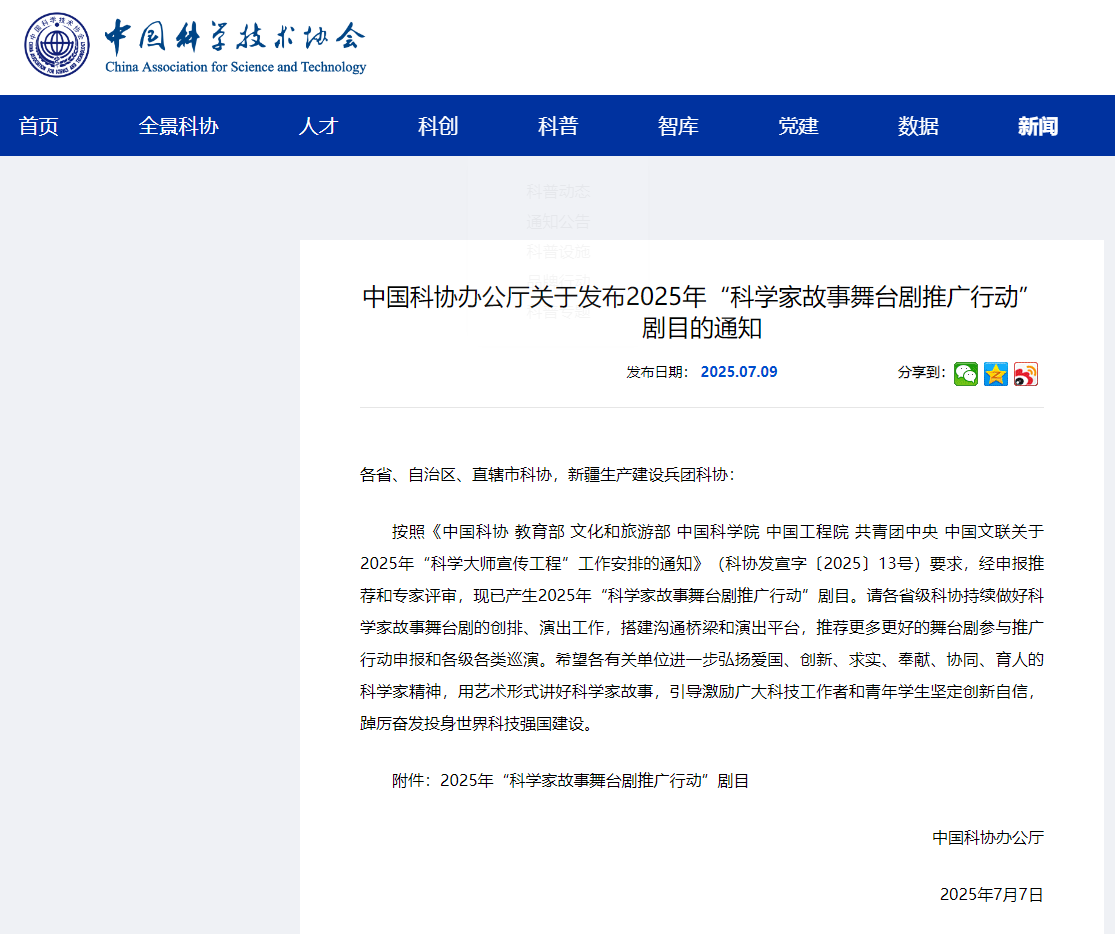
Task: Open the 数据 navigation item
Action: point(918,126)
